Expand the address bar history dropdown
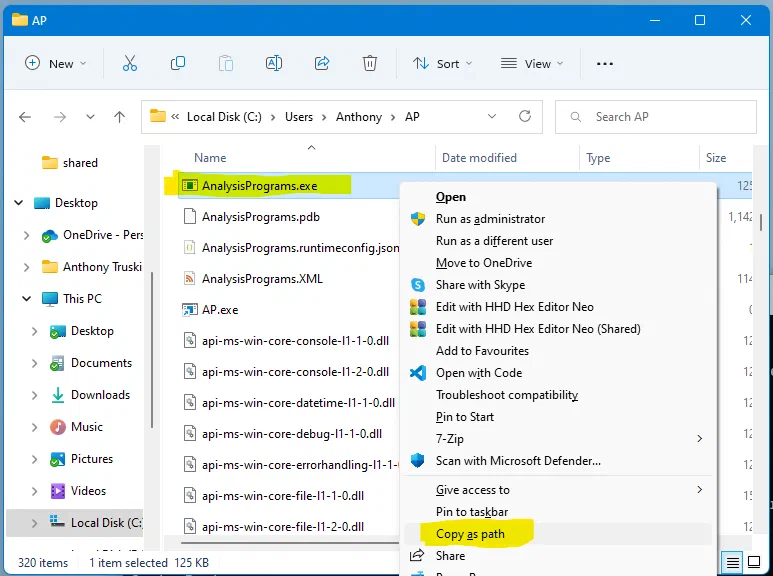The height and width of the screenshot is (576, 773). [492, 116]
